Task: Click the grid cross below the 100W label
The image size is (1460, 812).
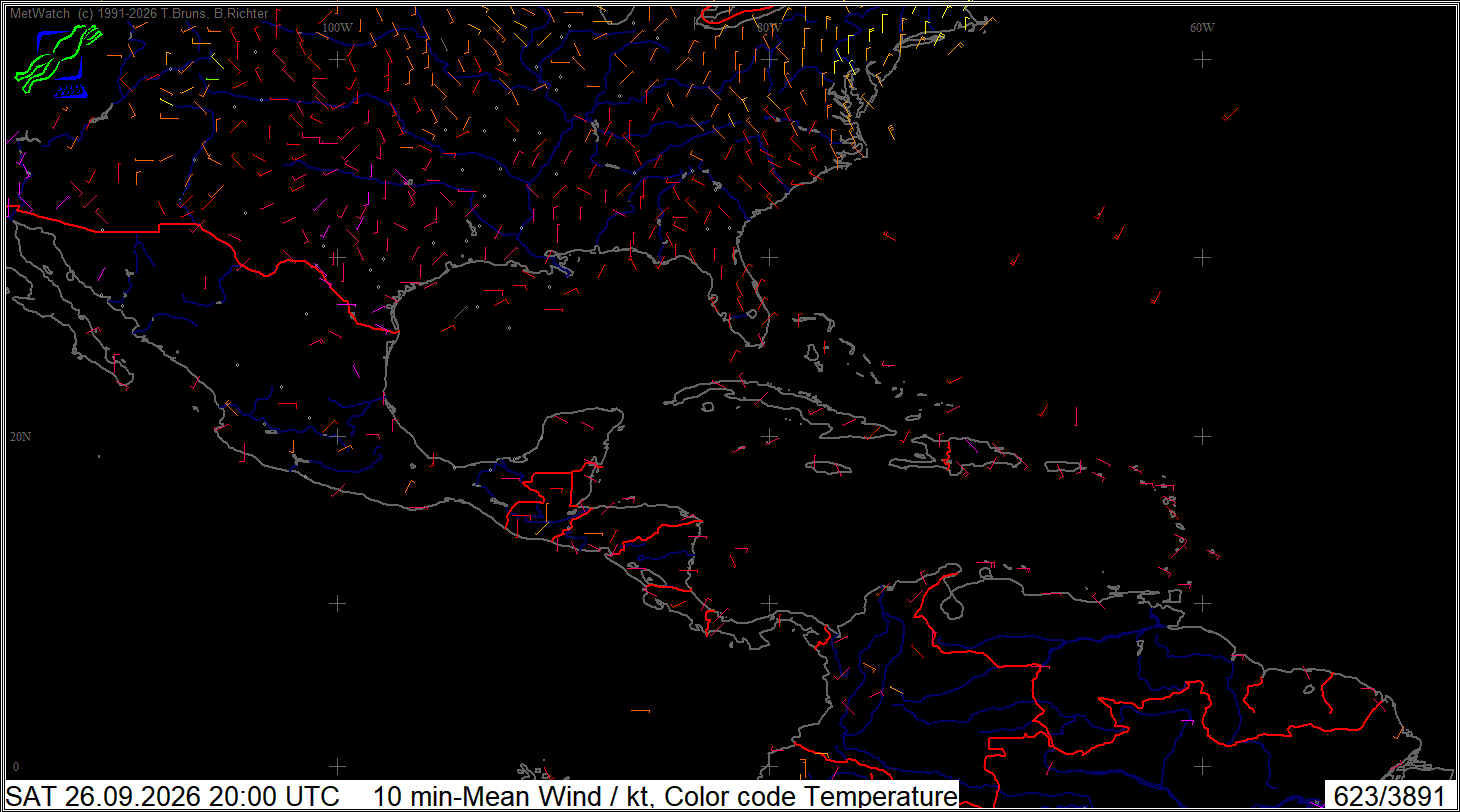Action: (337, 59)
